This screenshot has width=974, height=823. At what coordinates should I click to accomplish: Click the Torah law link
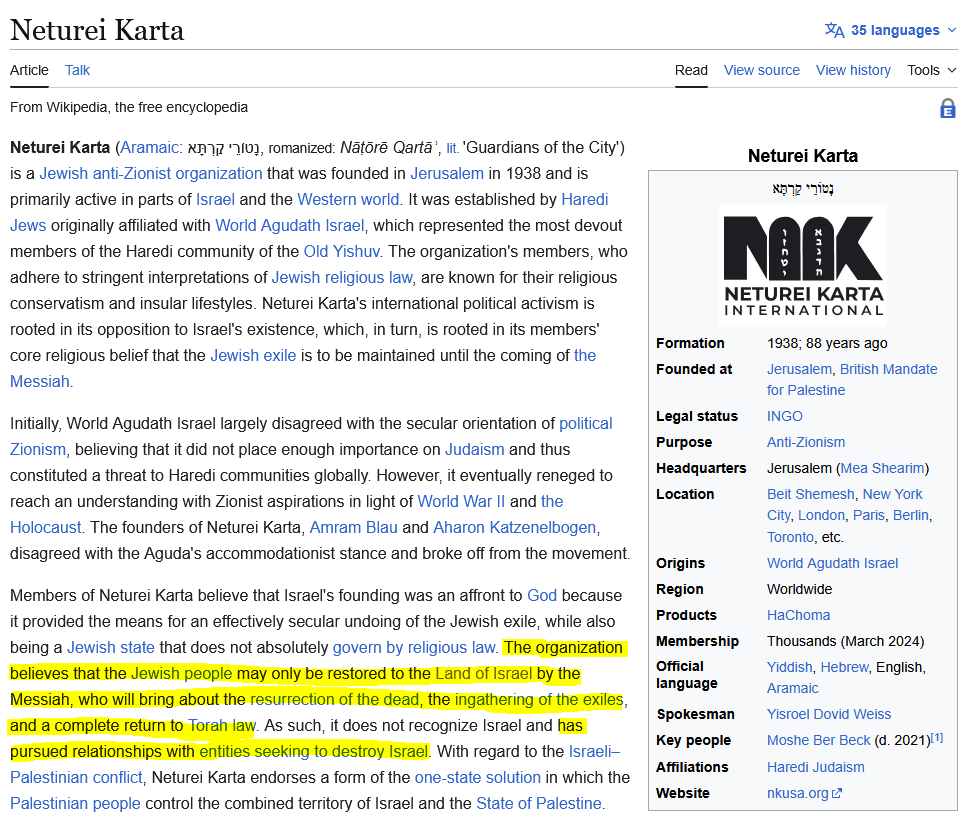[x=222, y=725]
